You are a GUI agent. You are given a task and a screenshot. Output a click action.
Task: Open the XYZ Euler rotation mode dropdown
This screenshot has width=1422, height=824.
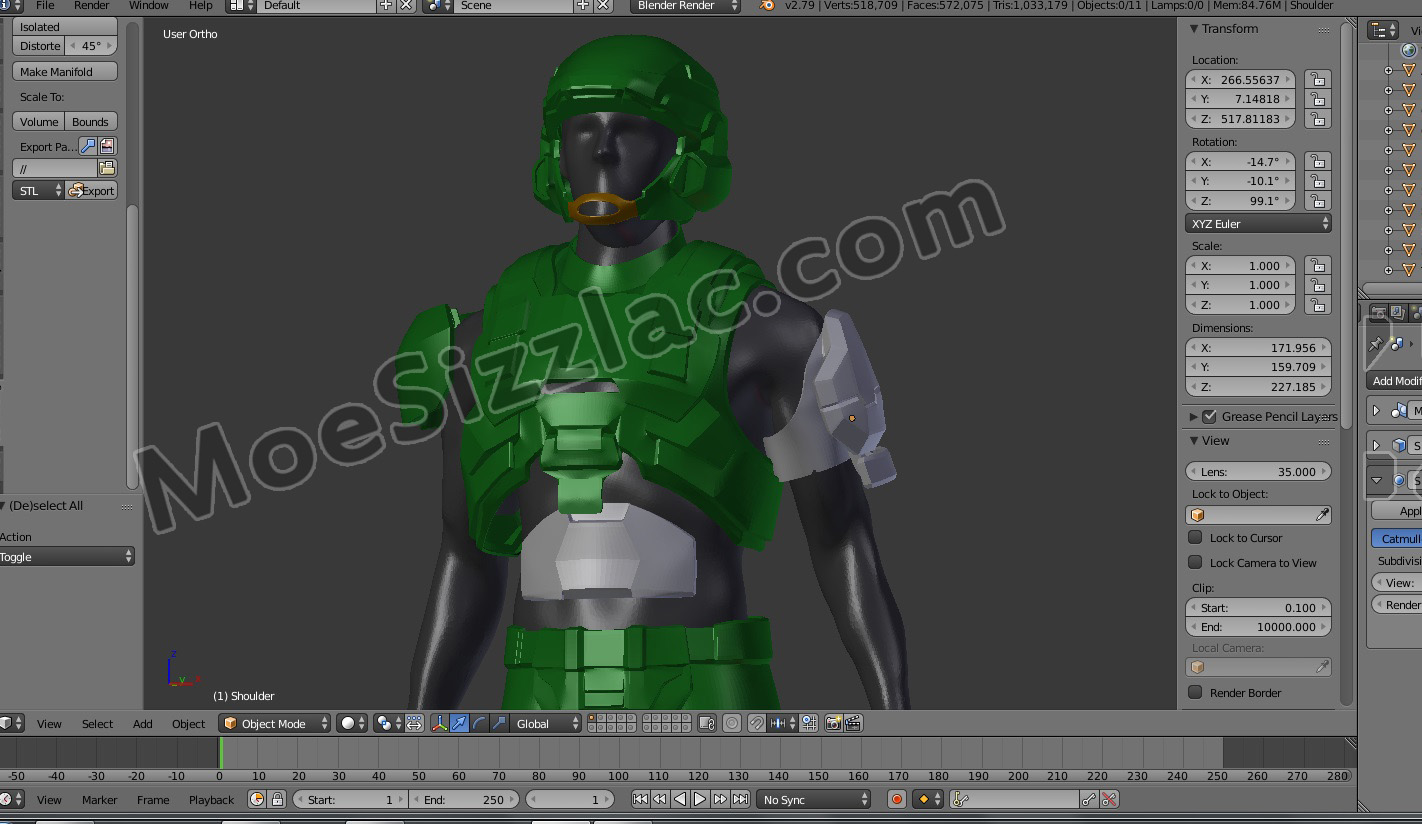[x=1258, y=223]
